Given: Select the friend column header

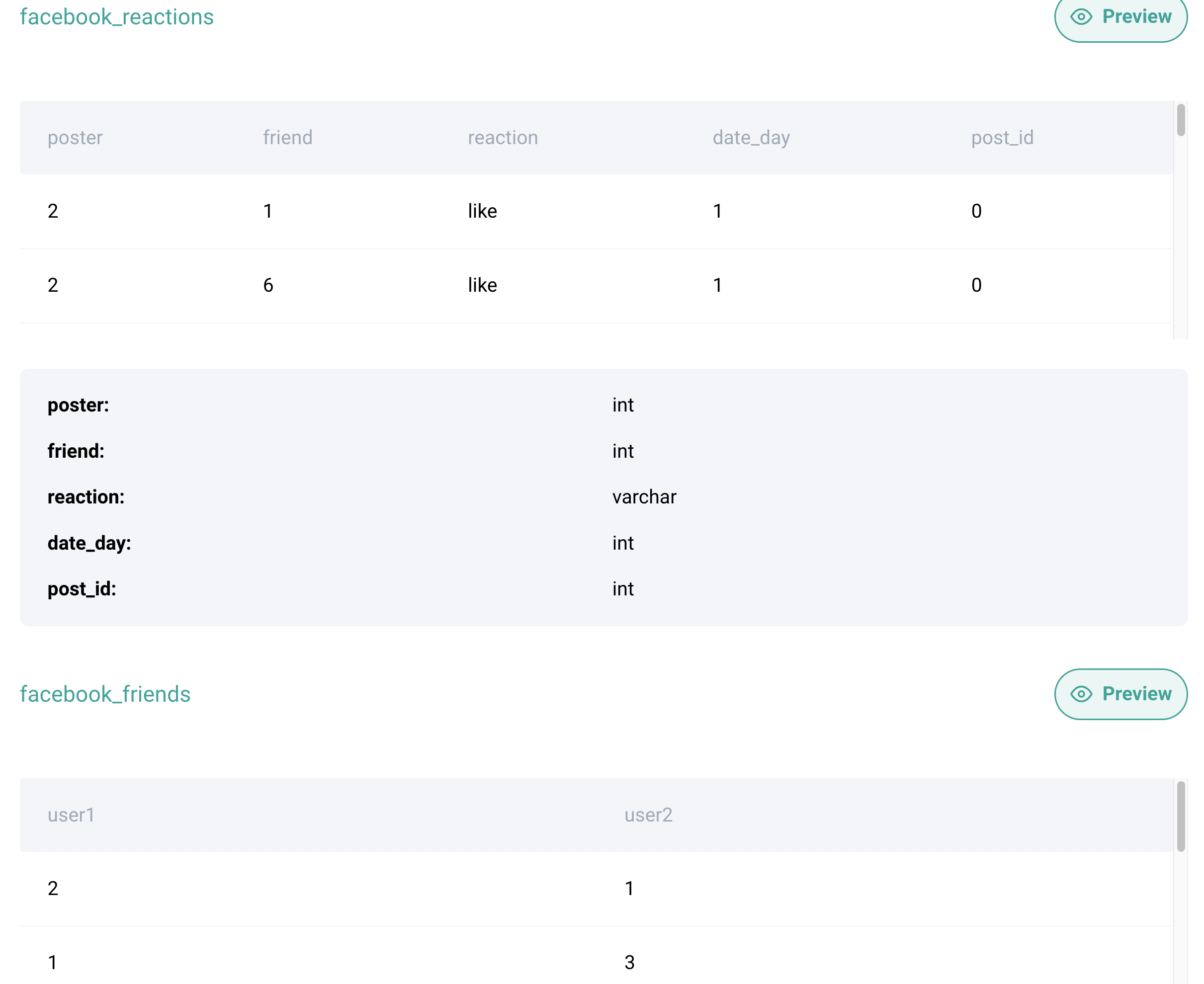Looking at the screenshot, I should point(287,138).
